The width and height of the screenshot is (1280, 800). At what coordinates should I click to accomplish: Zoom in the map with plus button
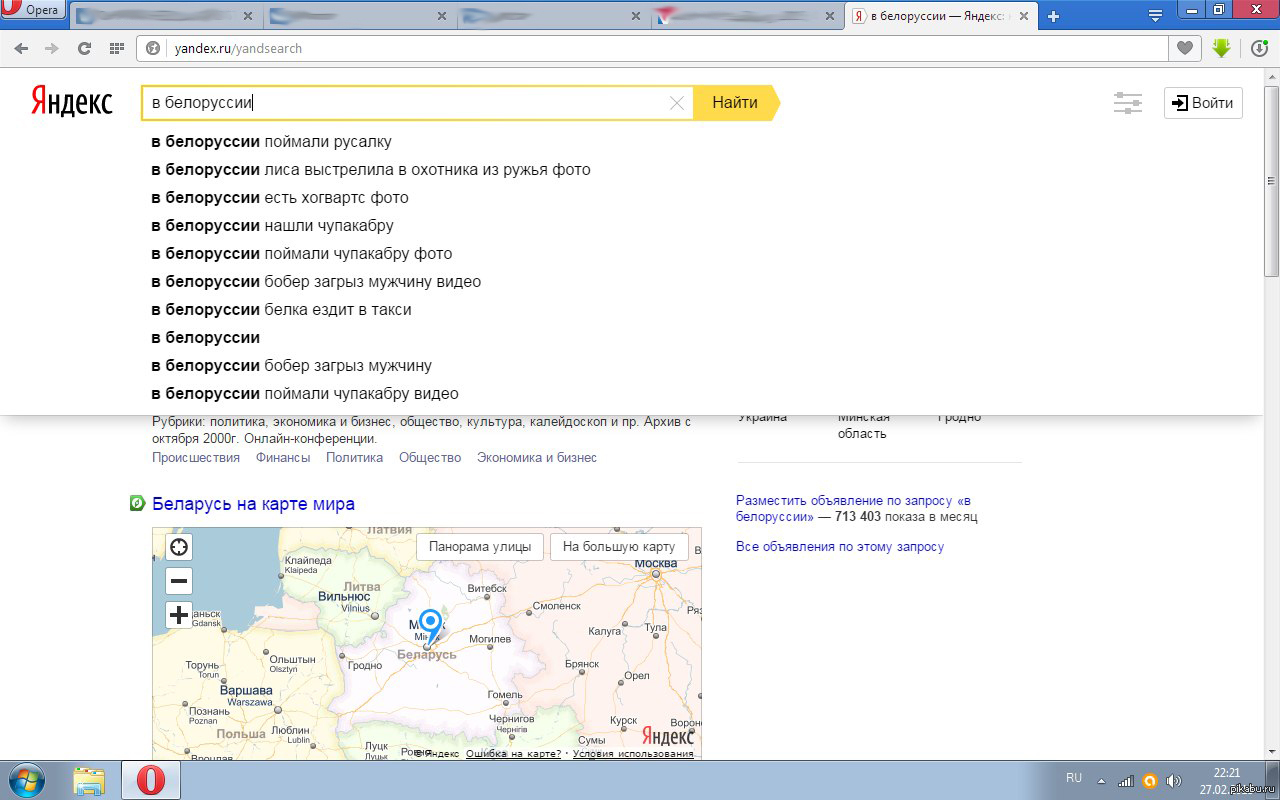(179, 615)
